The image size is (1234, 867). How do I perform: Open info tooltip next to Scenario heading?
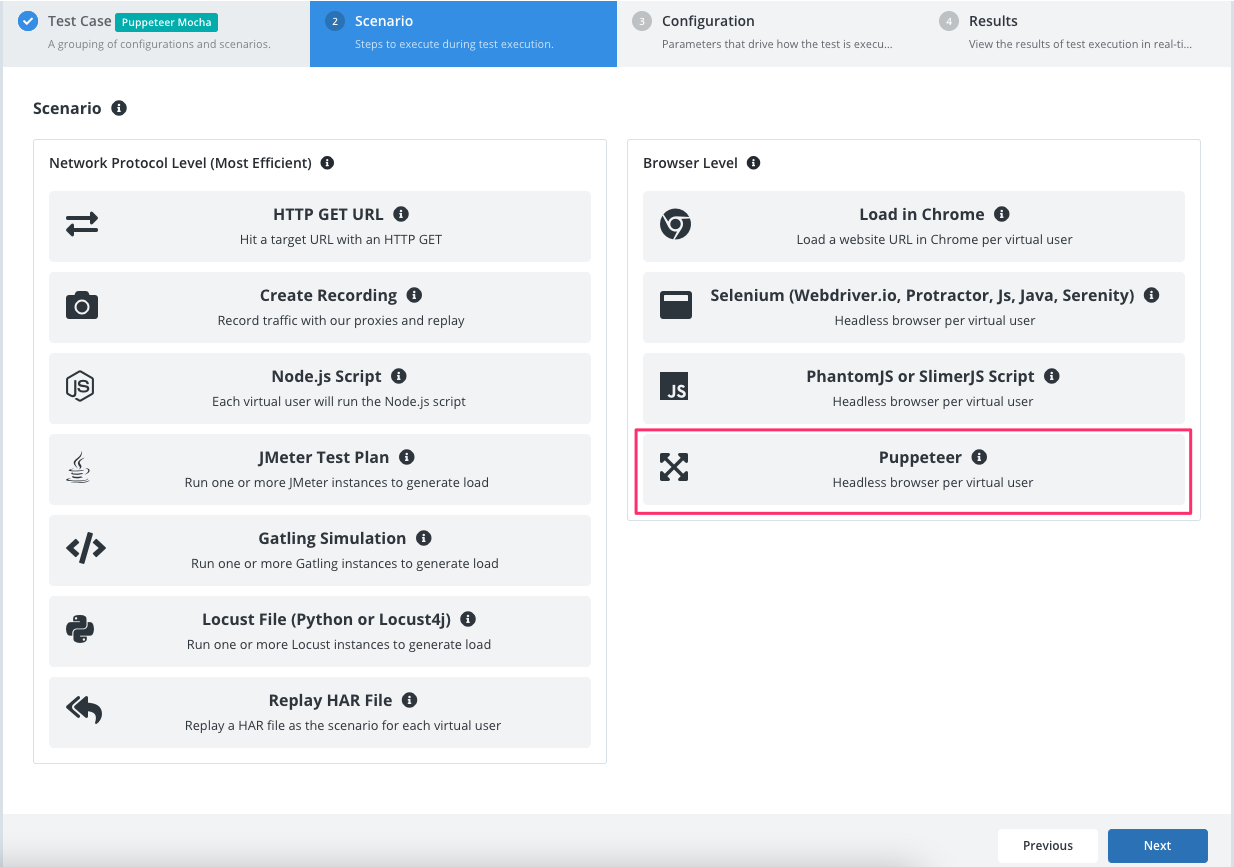119,108
